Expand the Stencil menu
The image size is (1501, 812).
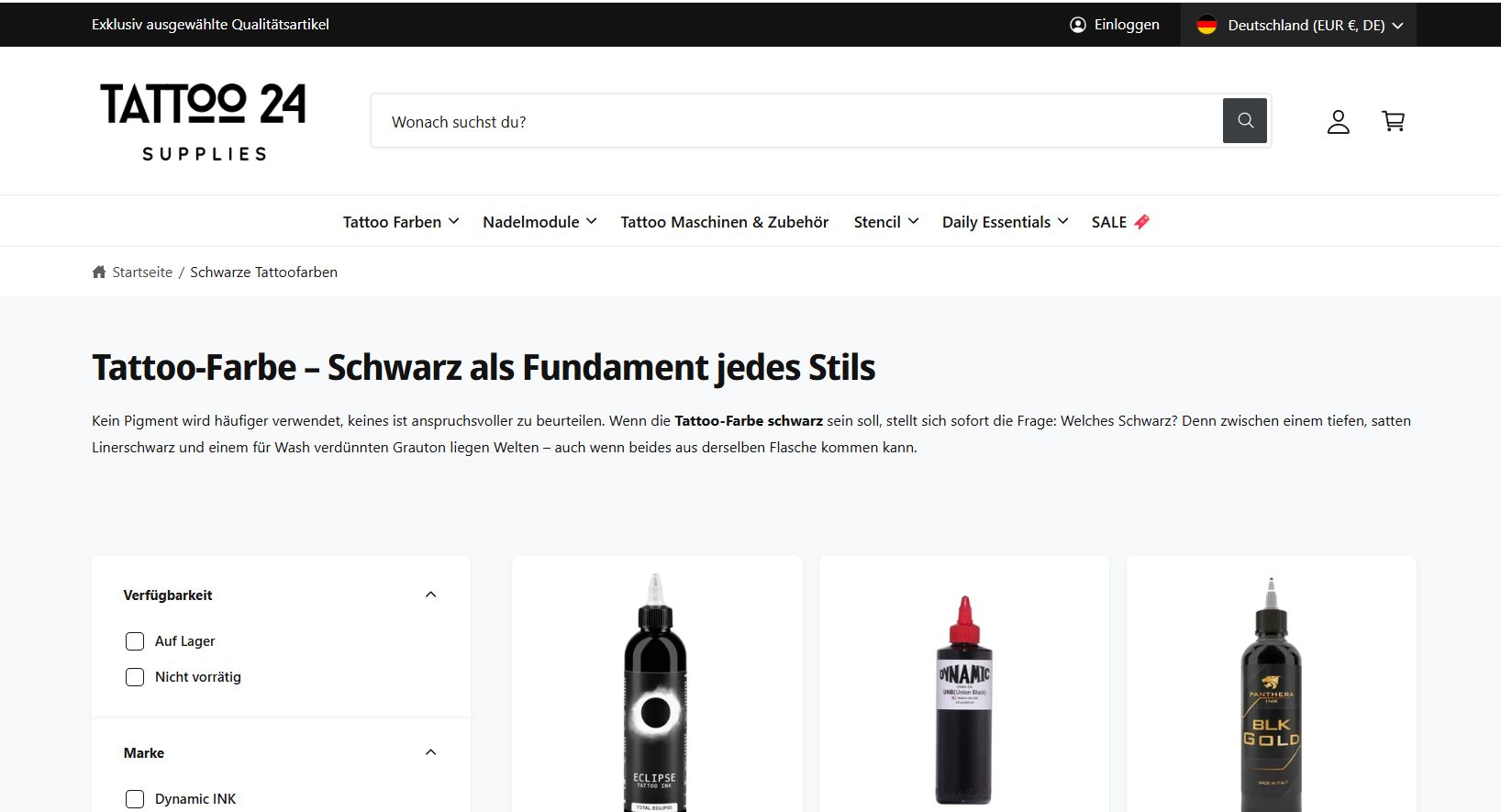pyautogui.click(x=886, y=222)
